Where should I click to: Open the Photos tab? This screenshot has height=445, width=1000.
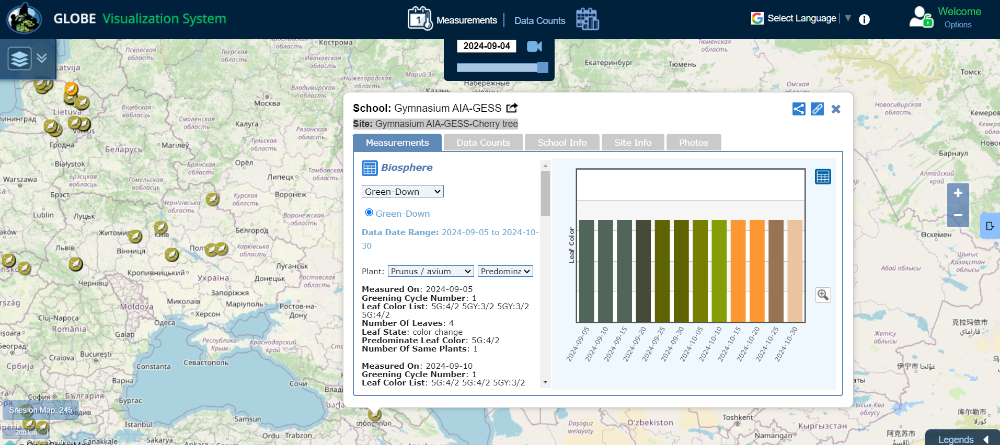coord(693,143)
